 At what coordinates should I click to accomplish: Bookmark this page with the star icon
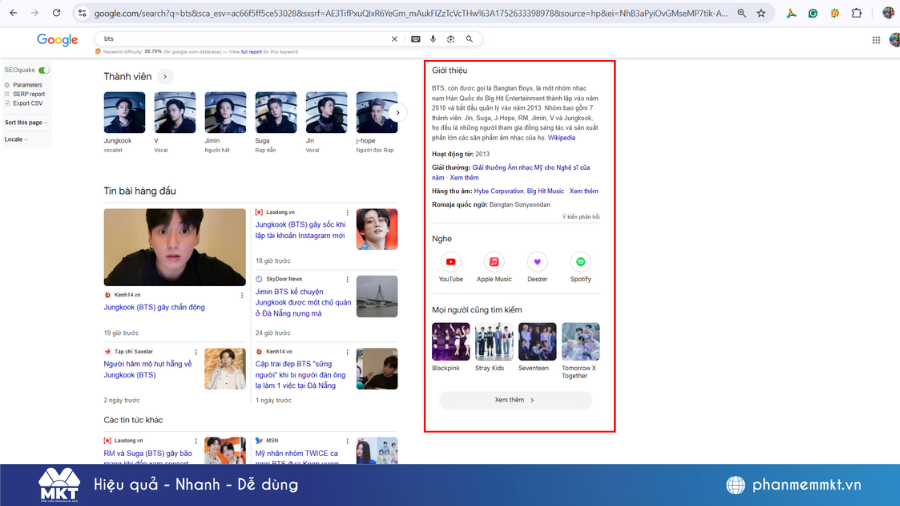pos(761,13)
